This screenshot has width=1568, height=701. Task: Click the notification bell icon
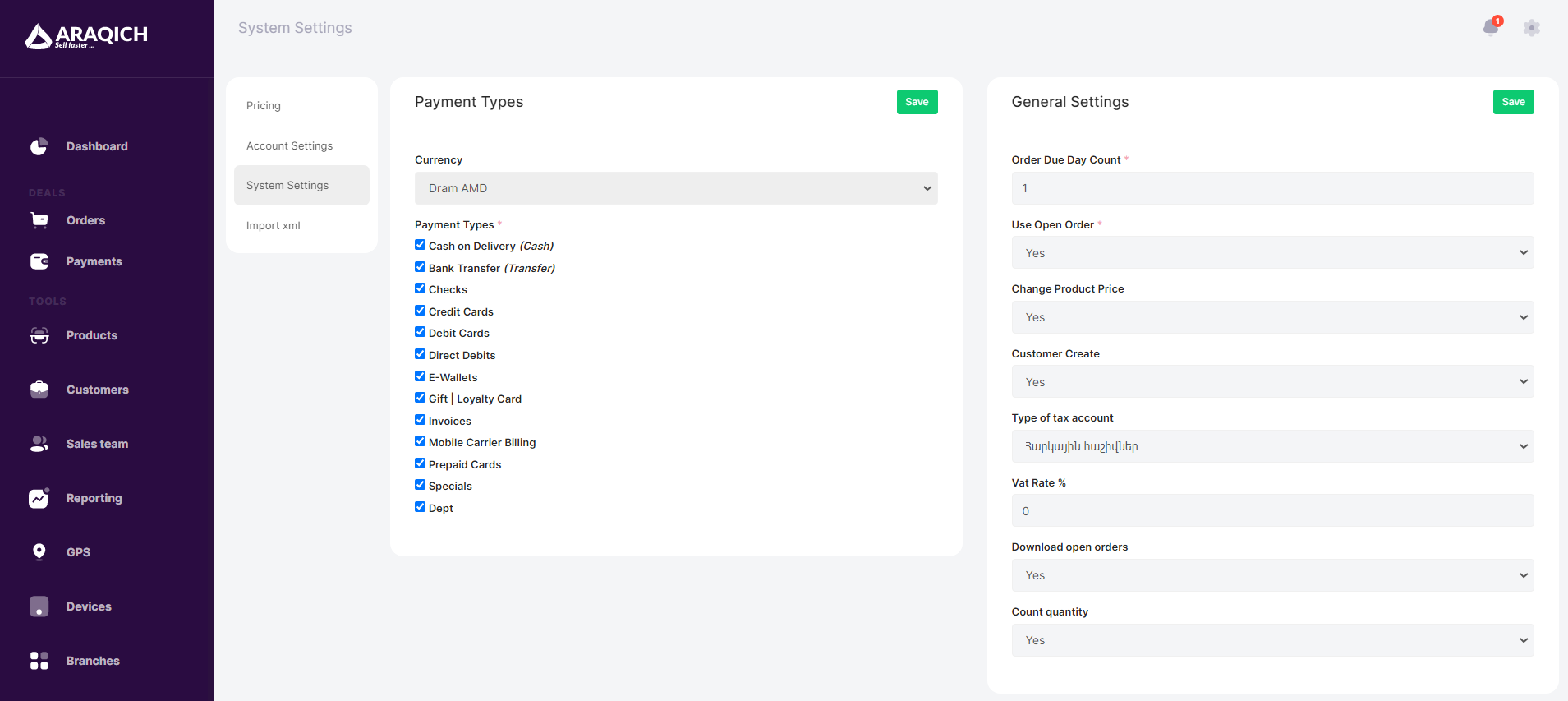click(x=1490, y=28)
